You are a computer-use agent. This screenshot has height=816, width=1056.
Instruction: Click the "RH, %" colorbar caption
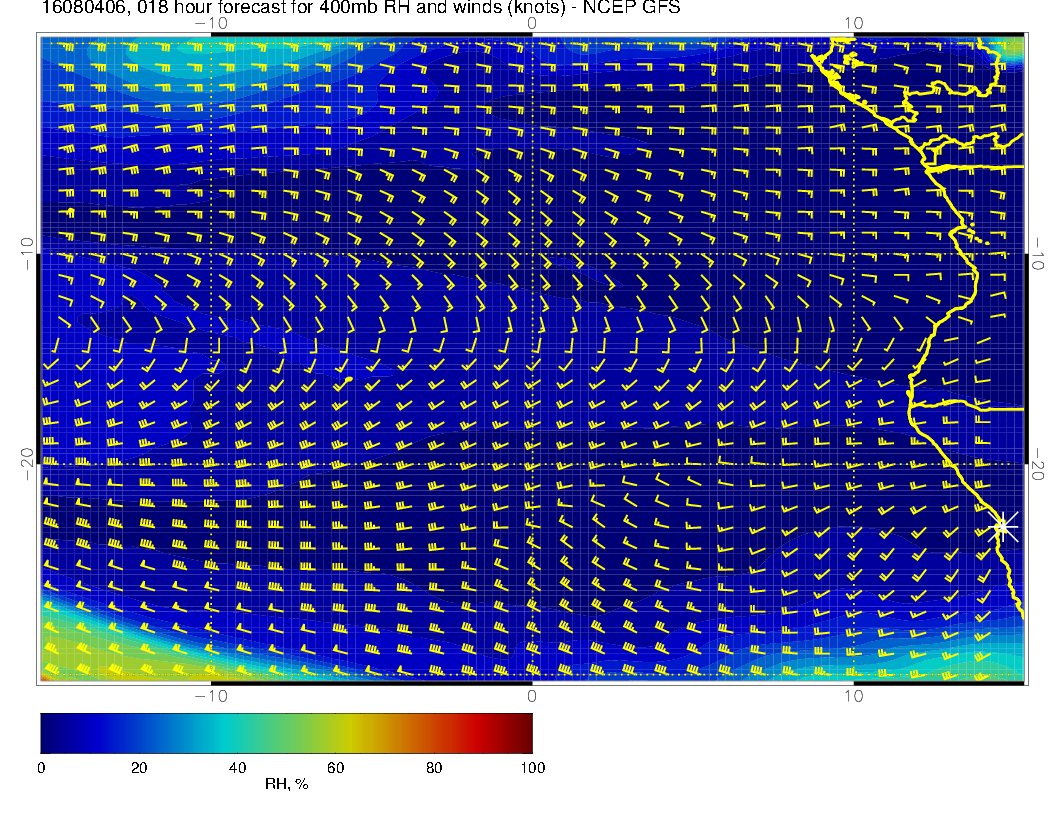pos(286,784)
